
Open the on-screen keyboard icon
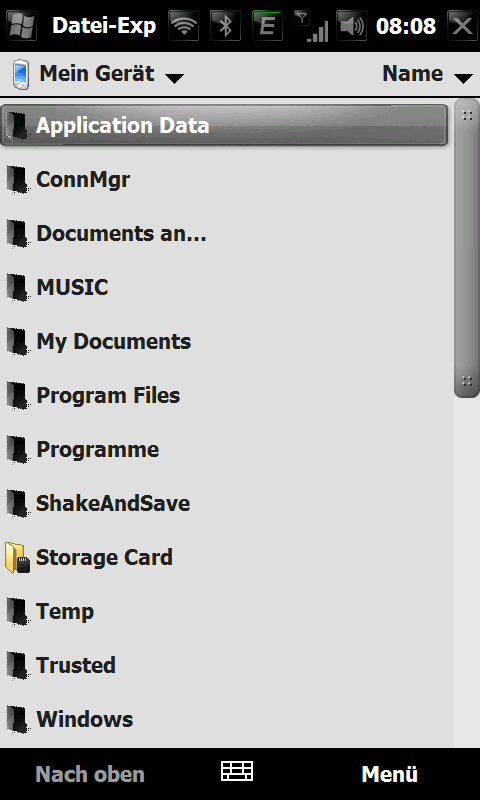[x=237, y=771]
